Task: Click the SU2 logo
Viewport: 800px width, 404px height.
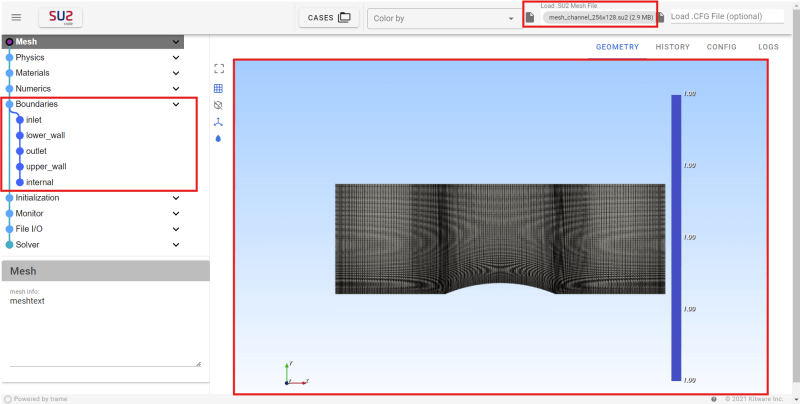Action: (61, 17)
